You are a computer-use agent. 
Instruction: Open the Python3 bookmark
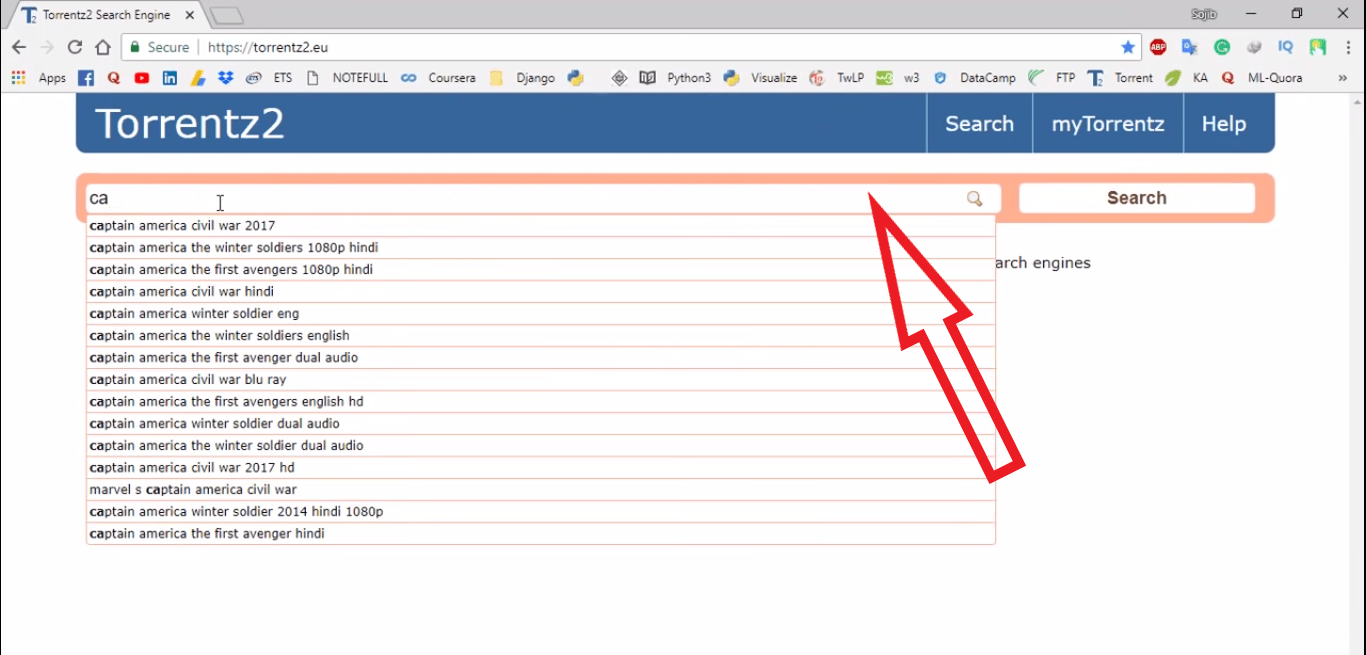point(689,78)
